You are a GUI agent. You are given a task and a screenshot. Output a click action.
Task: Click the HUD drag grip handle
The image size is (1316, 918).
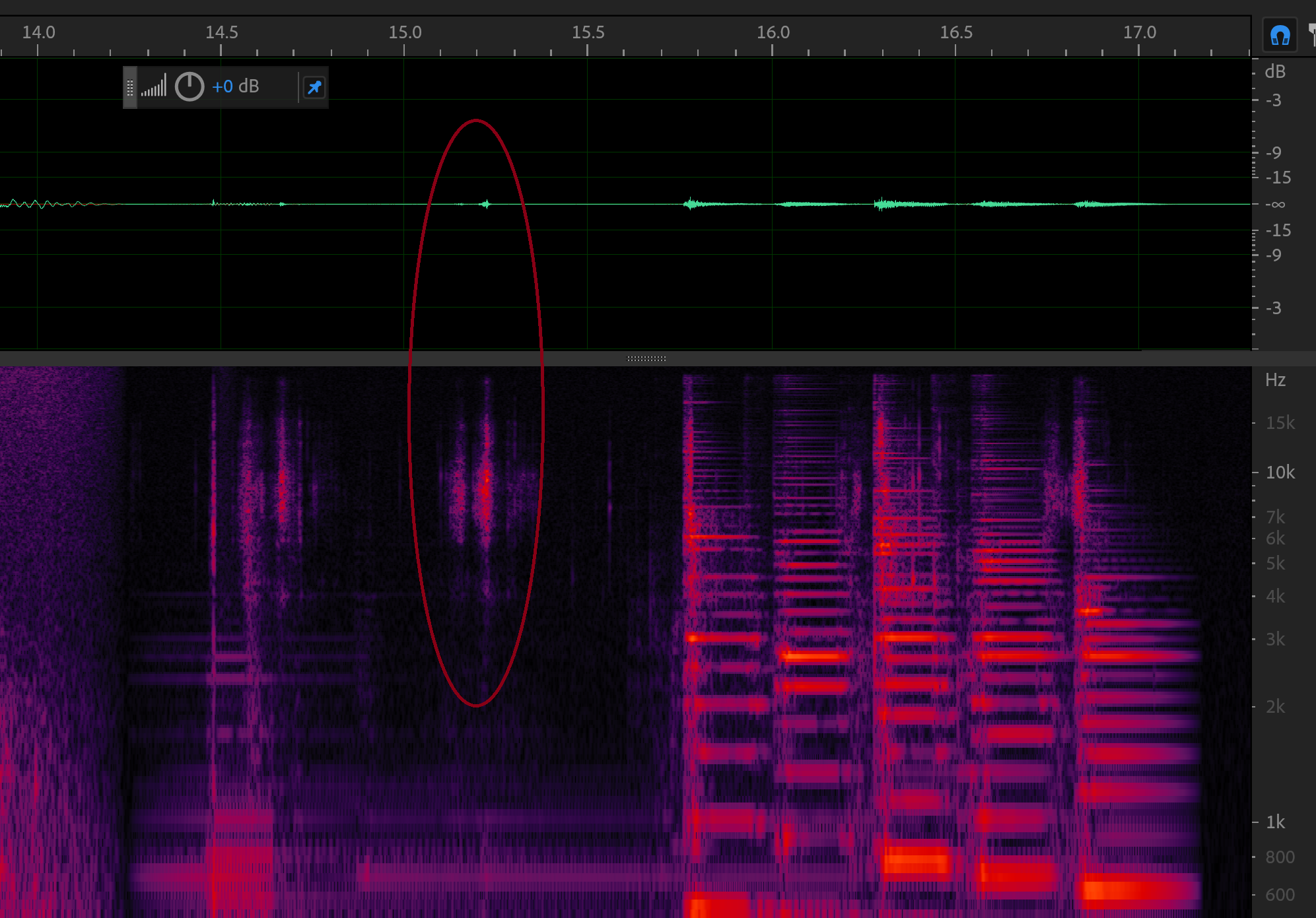(x=130, y=87)
